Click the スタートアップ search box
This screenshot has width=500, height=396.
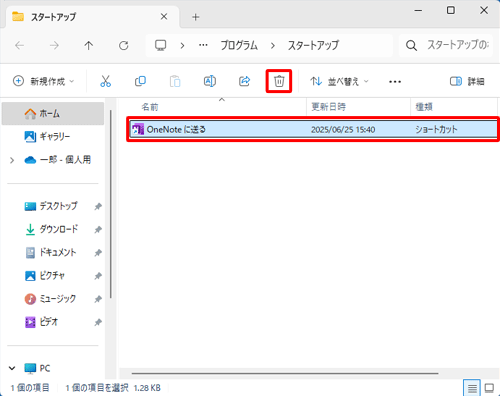[447, 45]
